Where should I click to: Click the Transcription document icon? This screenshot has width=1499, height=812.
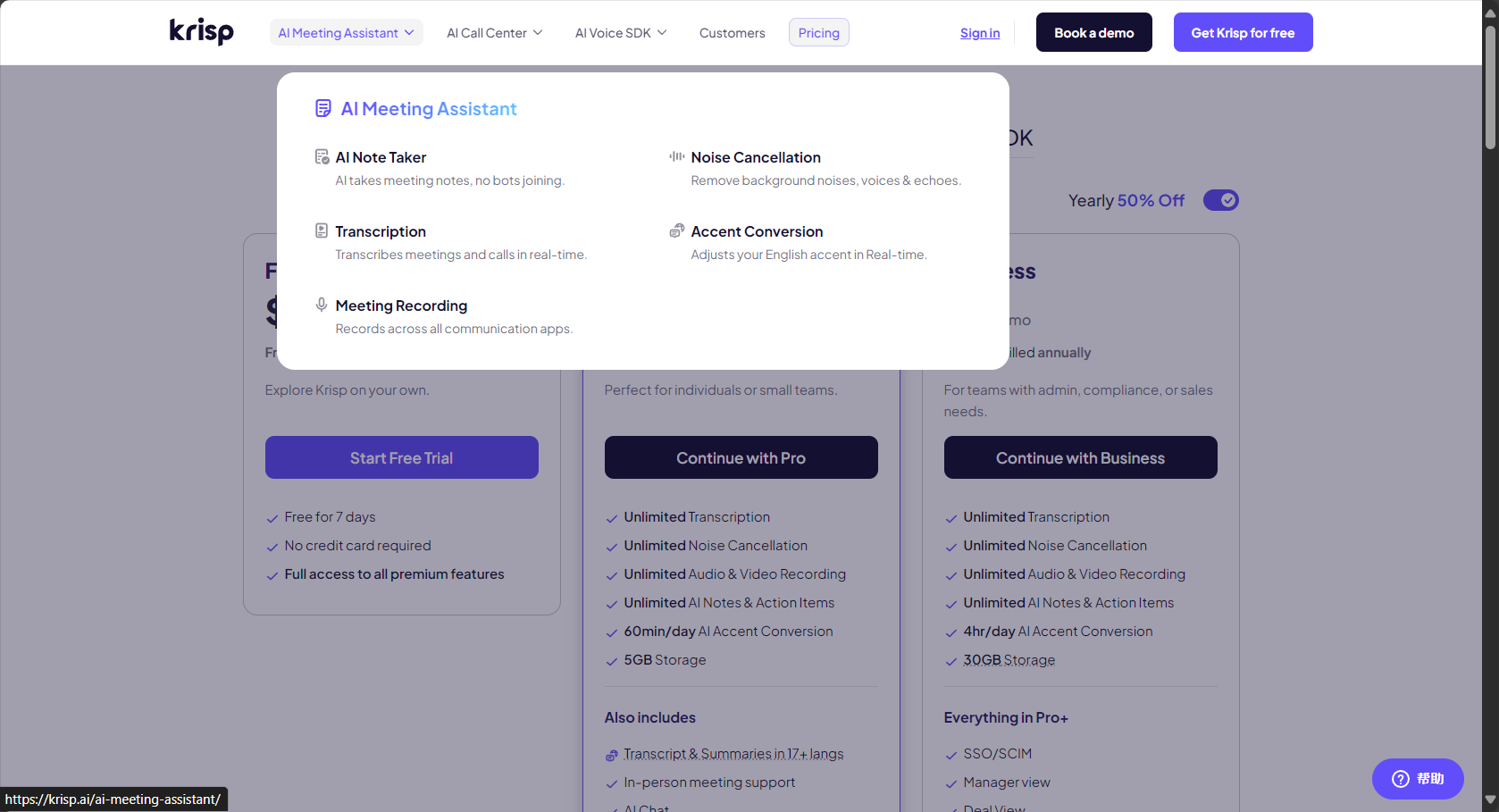point(322,230)
